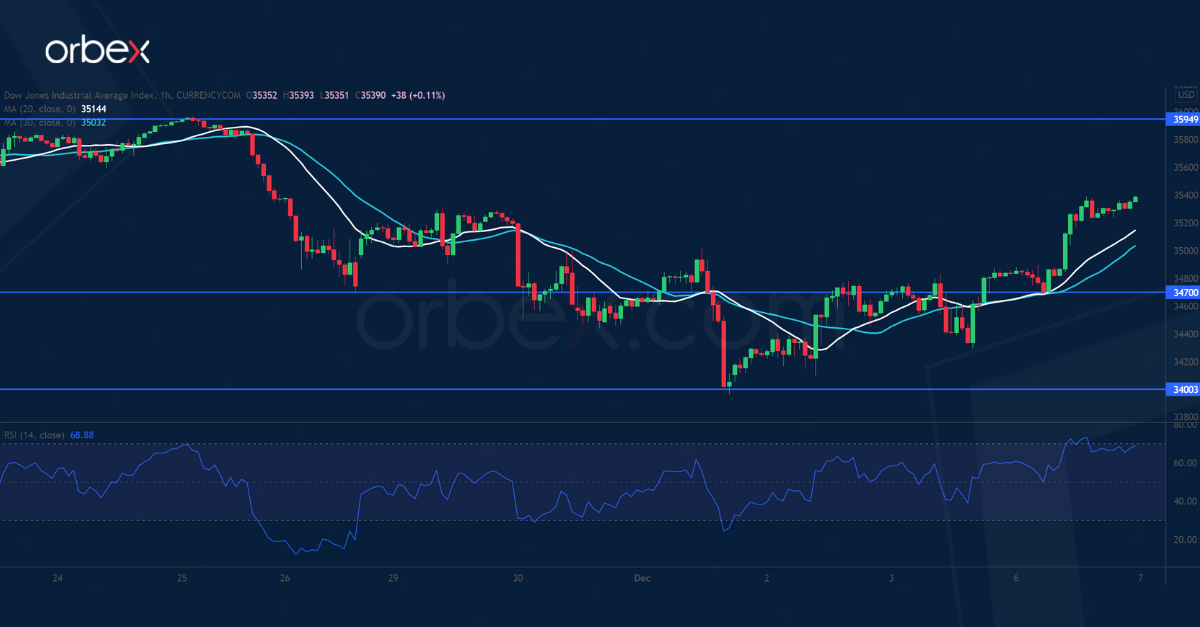
Task: Click the open value O35352
Action: [x=262, y=95]
